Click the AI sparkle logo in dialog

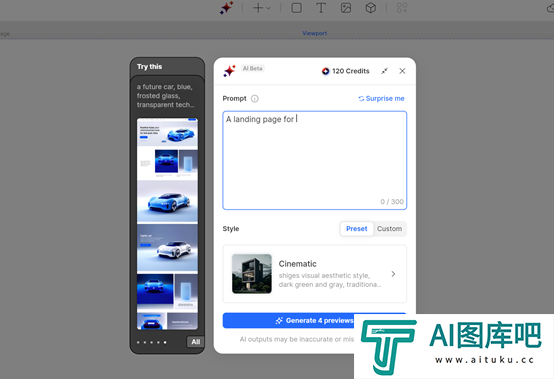tap(229, 71)
